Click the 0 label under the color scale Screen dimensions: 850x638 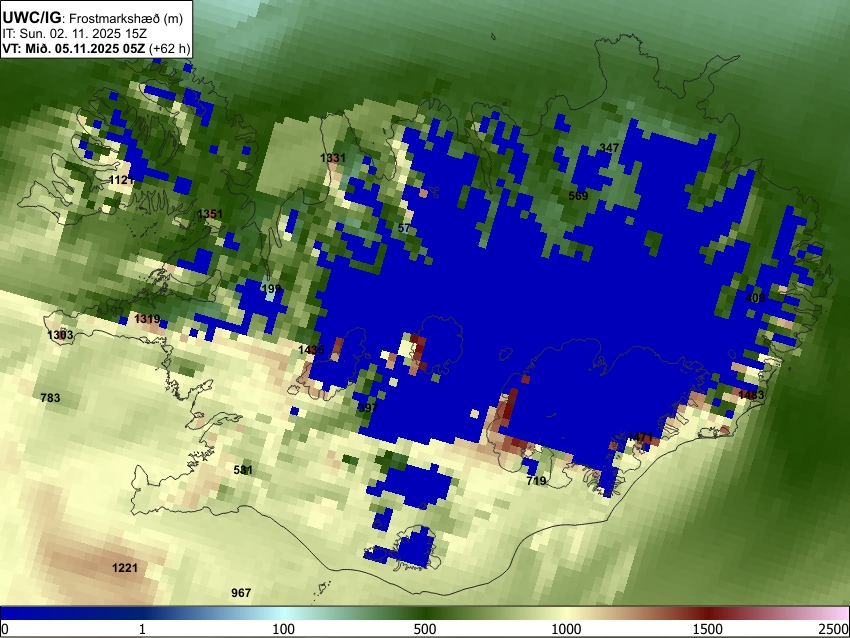(x=5, y=629)
